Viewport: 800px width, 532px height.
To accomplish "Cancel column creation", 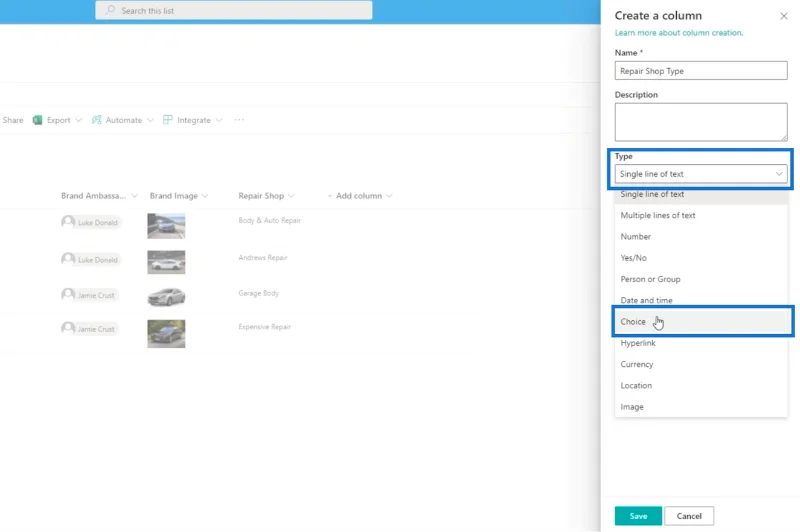I will click(689, 516).
